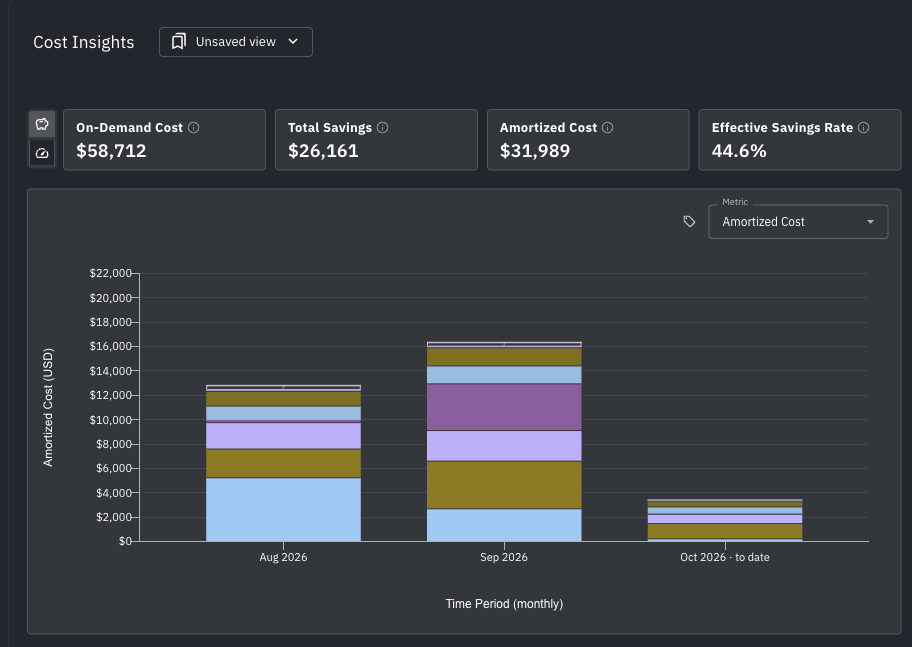
Task: Click the Amortized Cost $31,989 card
Action: coord(588,140)
